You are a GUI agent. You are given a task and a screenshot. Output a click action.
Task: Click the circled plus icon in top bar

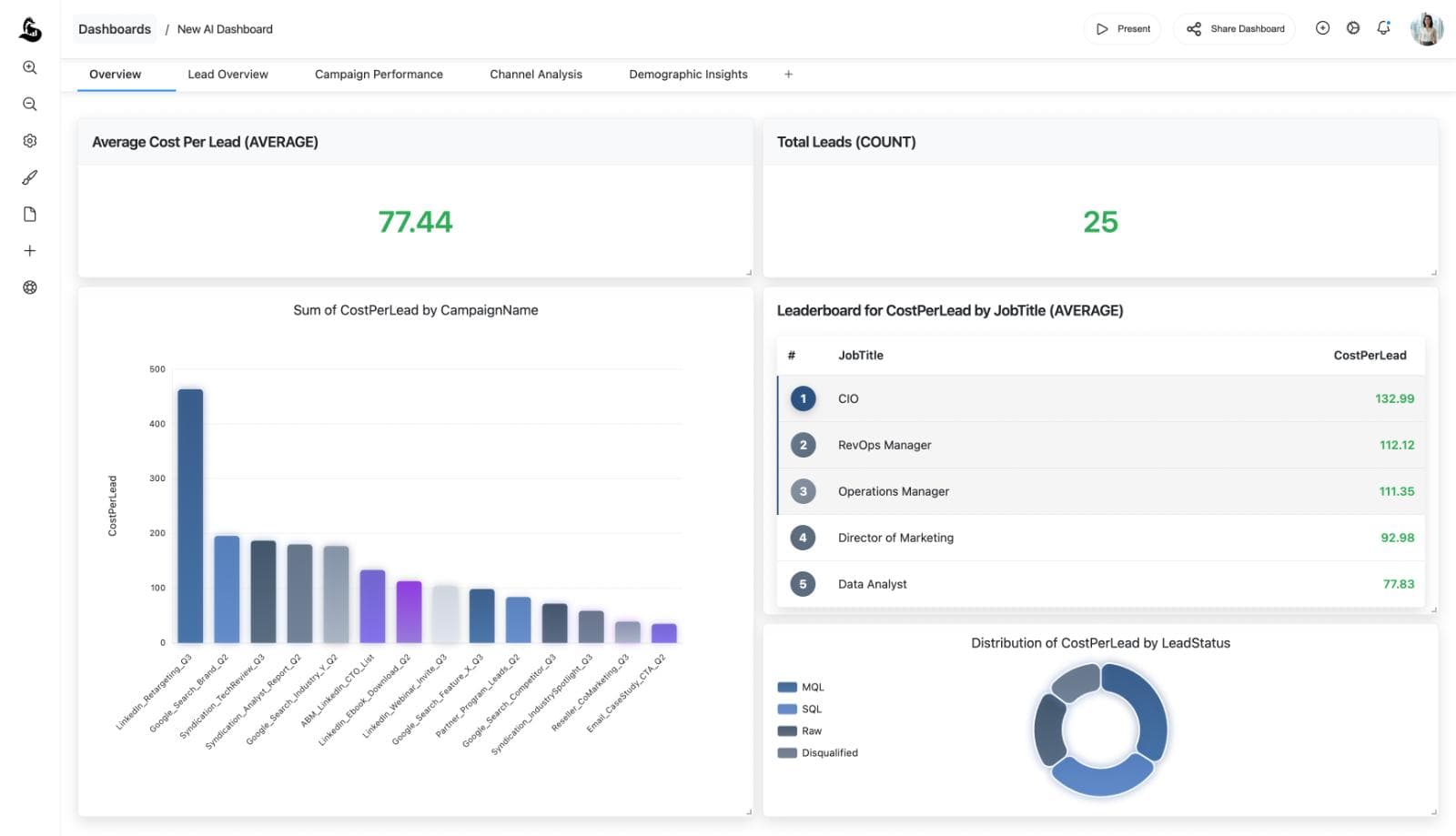(x=1321, y=28)
